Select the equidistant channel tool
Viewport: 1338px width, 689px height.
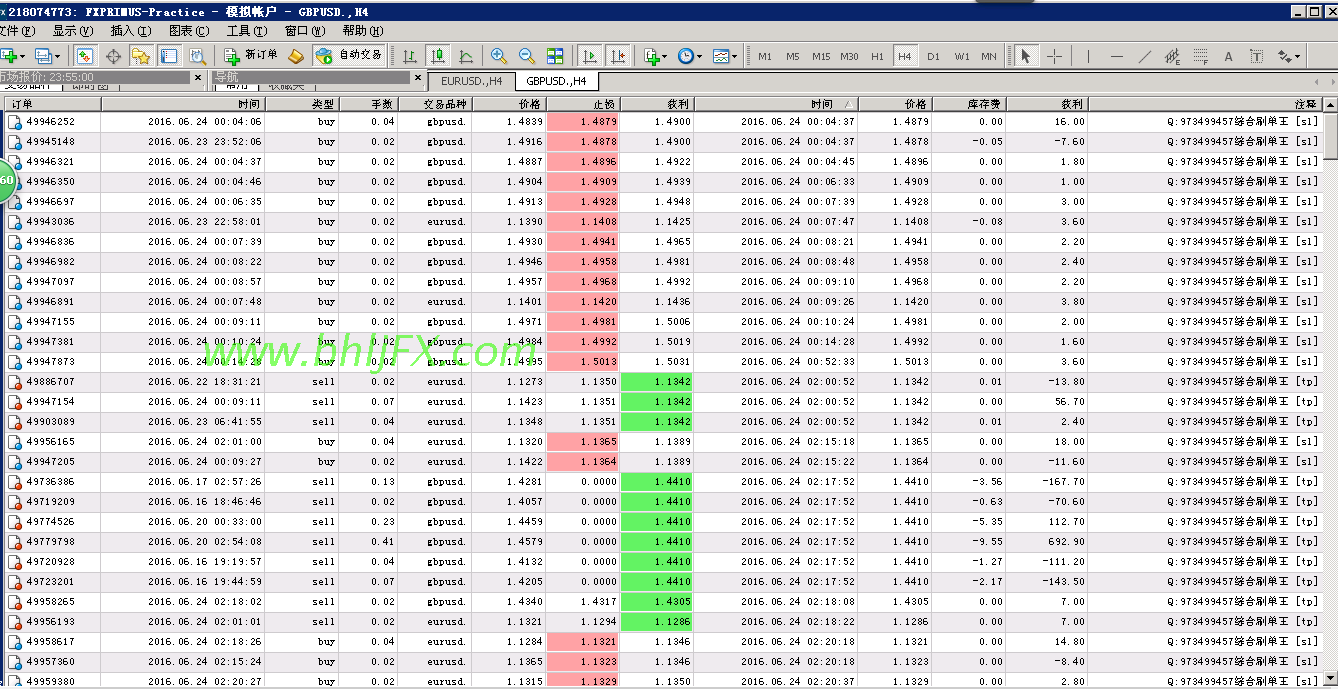pyautogui.click(x=1173, y=56)
